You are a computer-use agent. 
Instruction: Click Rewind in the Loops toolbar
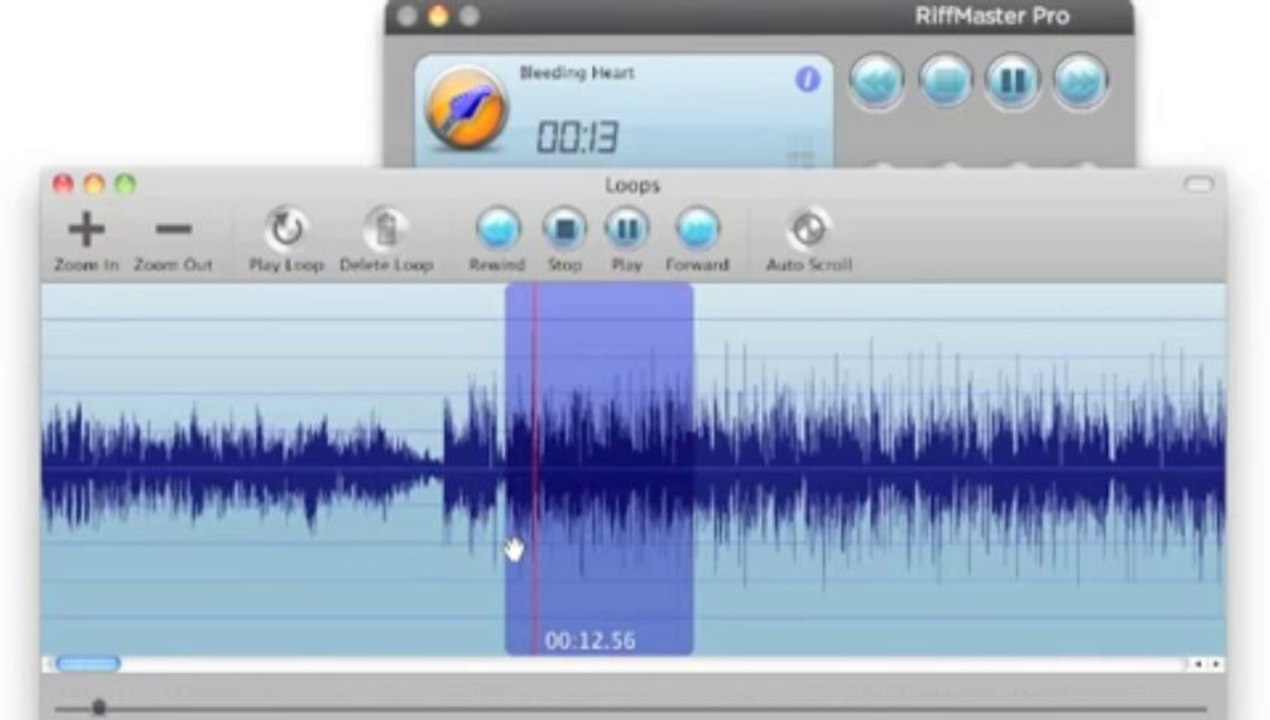tap(497, 229)
